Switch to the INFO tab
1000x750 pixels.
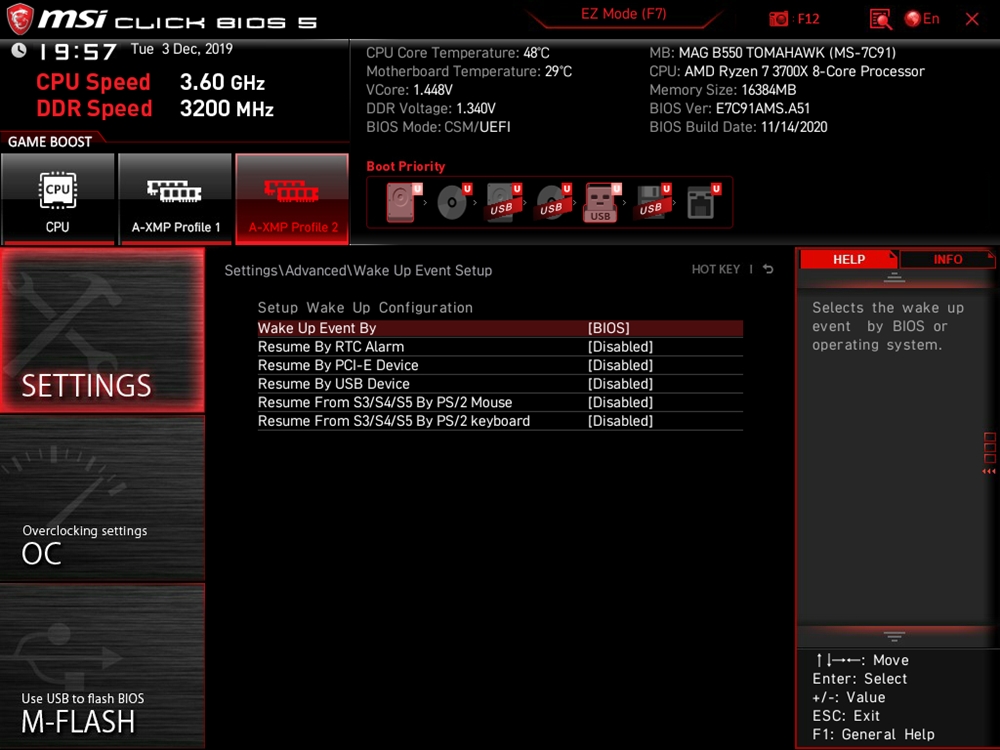947,259
